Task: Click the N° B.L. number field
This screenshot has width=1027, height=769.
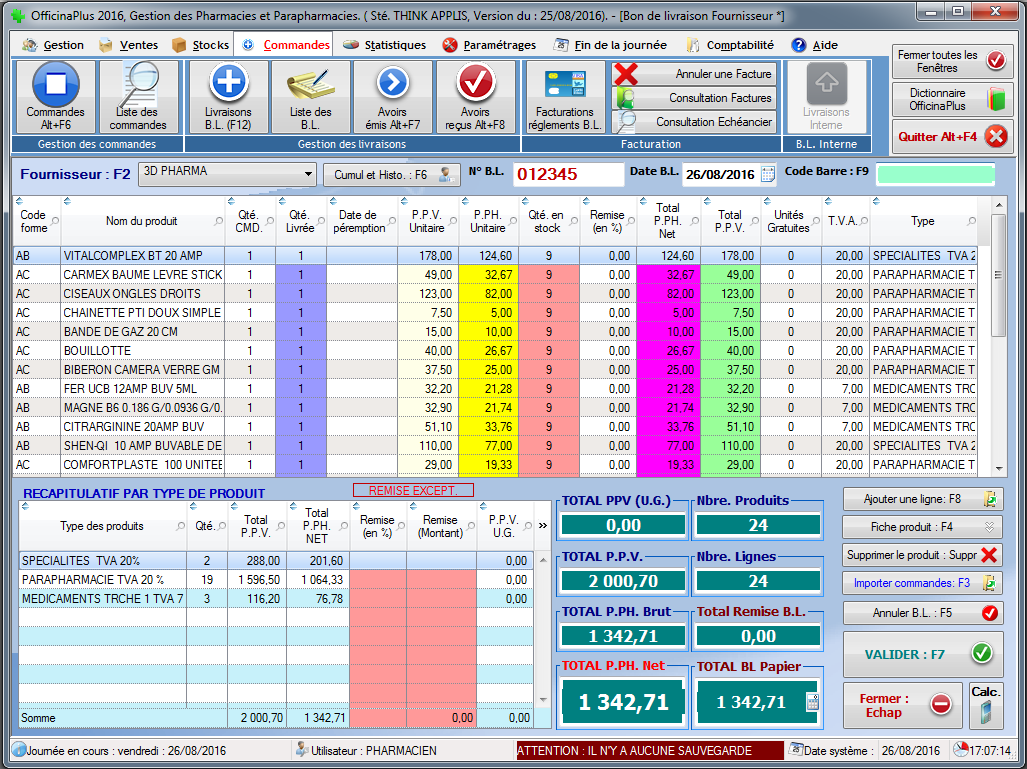Action: 567,174
